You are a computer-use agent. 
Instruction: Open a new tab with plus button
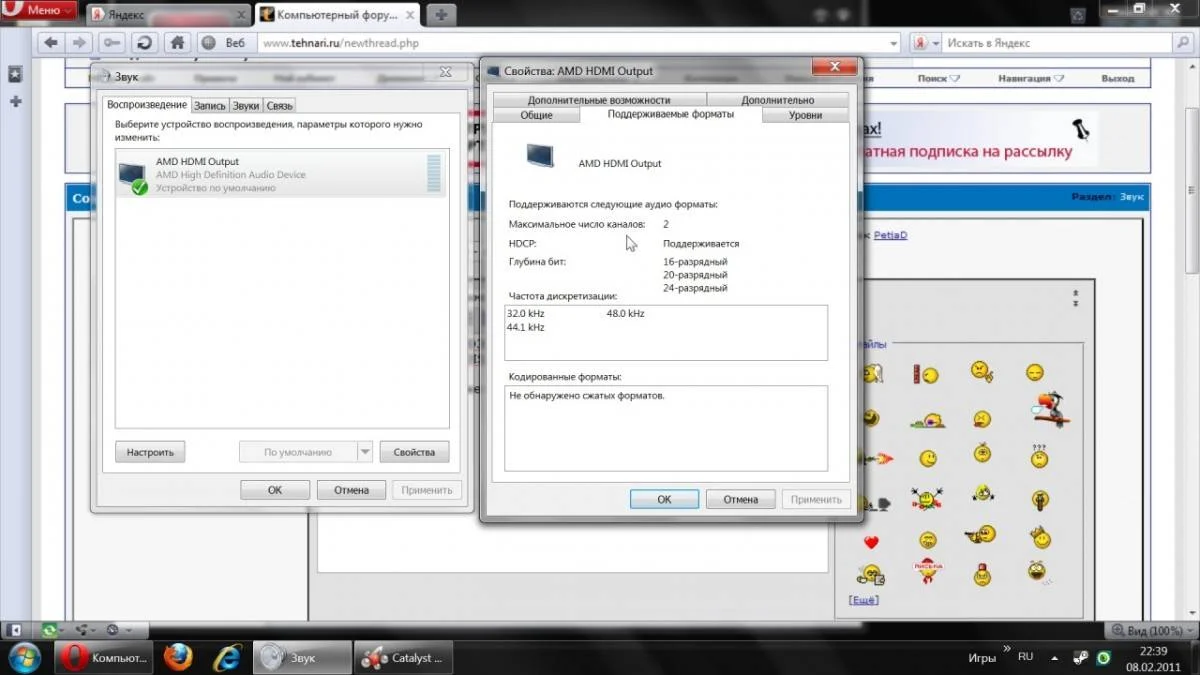click(441, 14)
